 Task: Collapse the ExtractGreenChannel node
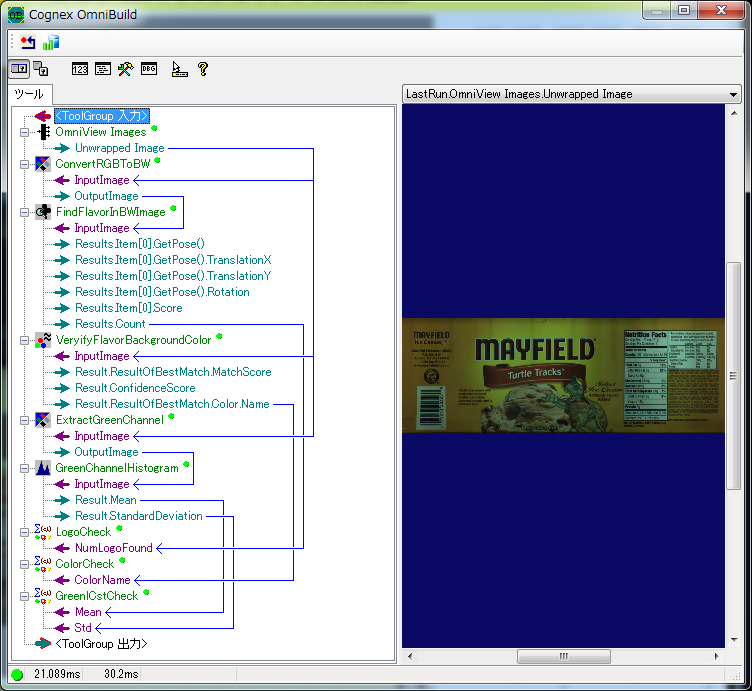[24, 421]
